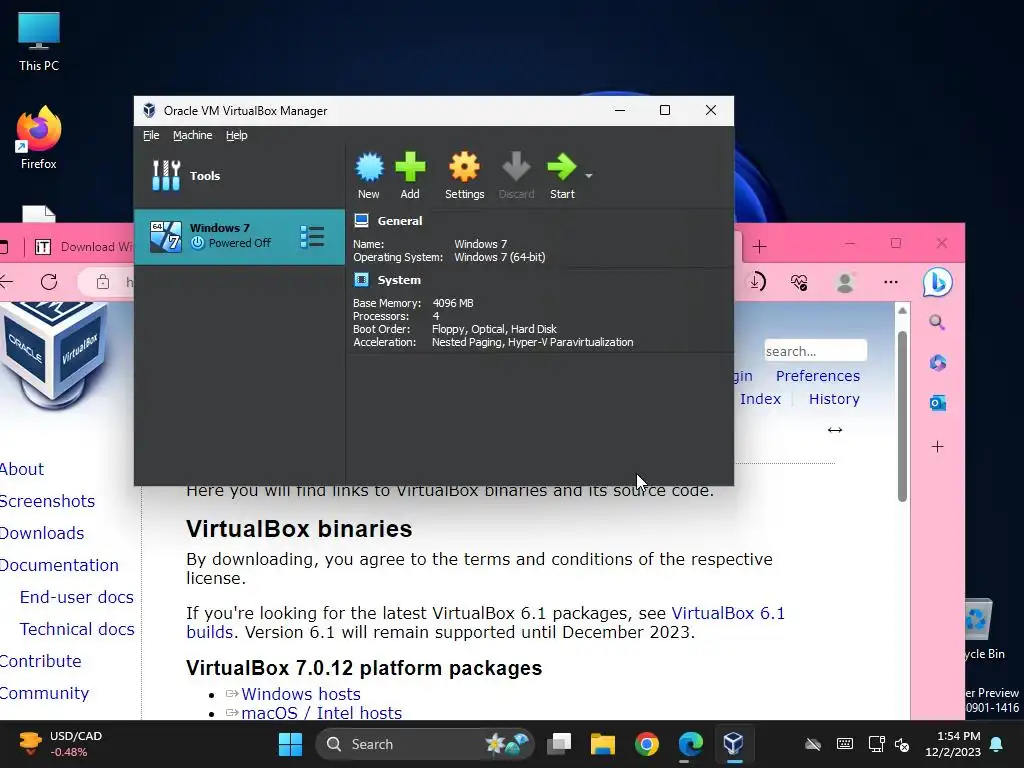This screenshot has width=1024, height=768.
Task: Click the 4096 MB base memory value
Action: coord(453,303)
